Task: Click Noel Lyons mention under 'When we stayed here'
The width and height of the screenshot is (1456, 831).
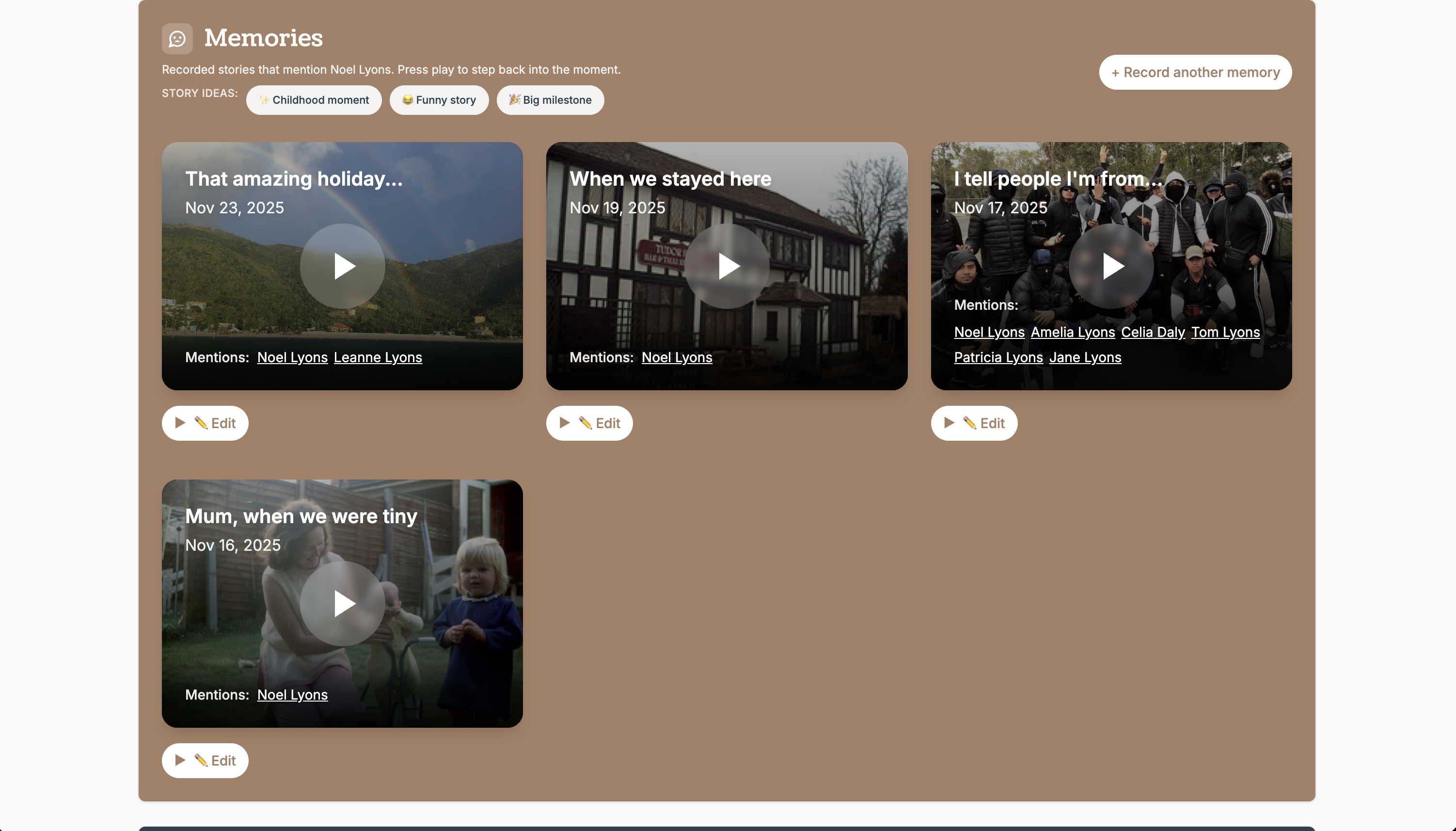Action: [x=676, y=357]
